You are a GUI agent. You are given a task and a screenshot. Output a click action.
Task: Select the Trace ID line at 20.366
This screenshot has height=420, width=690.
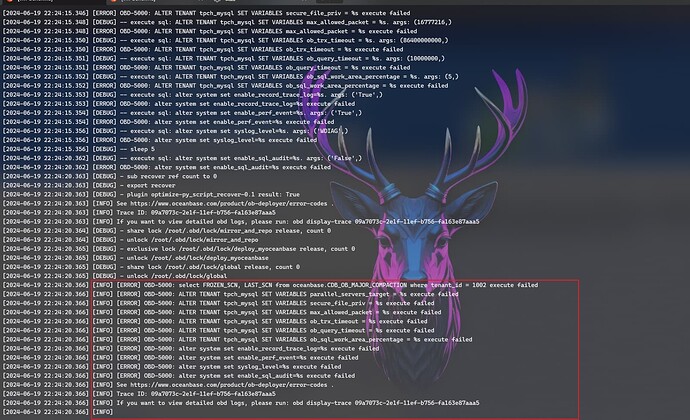139,394
